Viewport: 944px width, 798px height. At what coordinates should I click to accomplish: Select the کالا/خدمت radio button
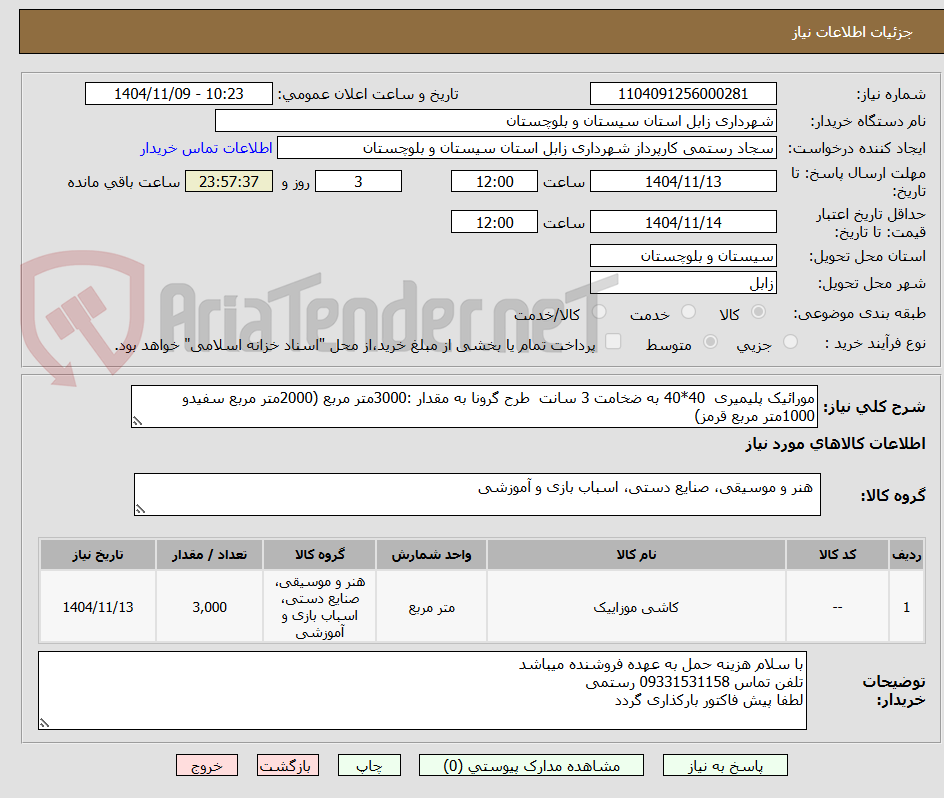click(599, 312)
